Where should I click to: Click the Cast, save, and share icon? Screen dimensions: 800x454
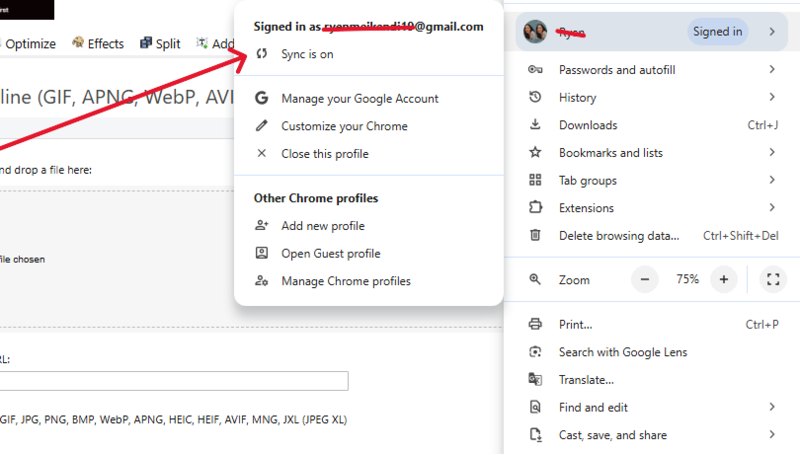(x=535, y=435)
